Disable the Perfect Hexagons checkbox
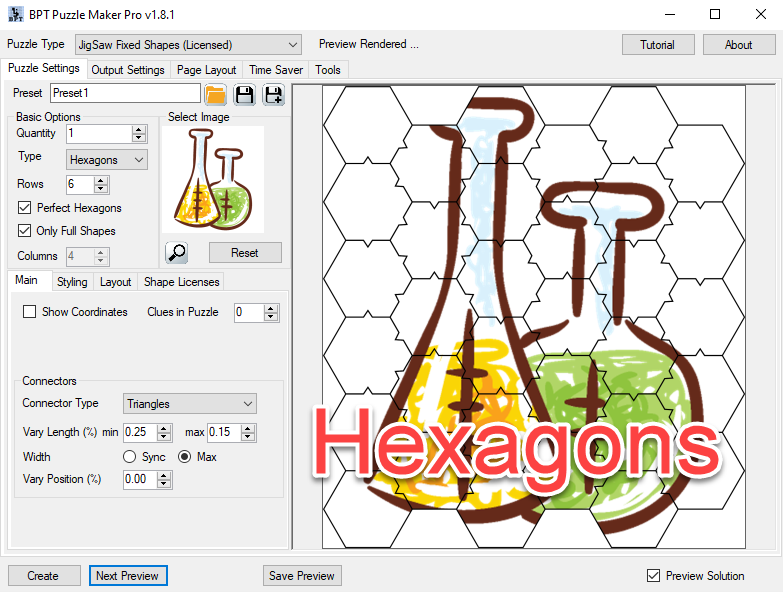 coord(25,208)
